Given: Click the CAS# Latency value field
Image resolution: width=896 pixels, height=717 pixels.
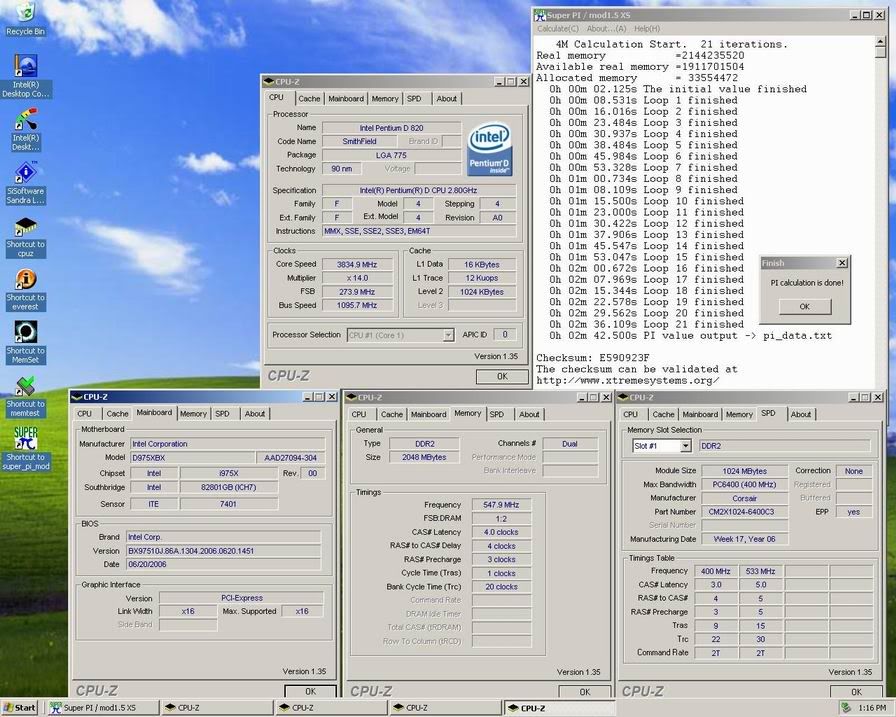Looking at the screenshot, I should coord(502,532).
